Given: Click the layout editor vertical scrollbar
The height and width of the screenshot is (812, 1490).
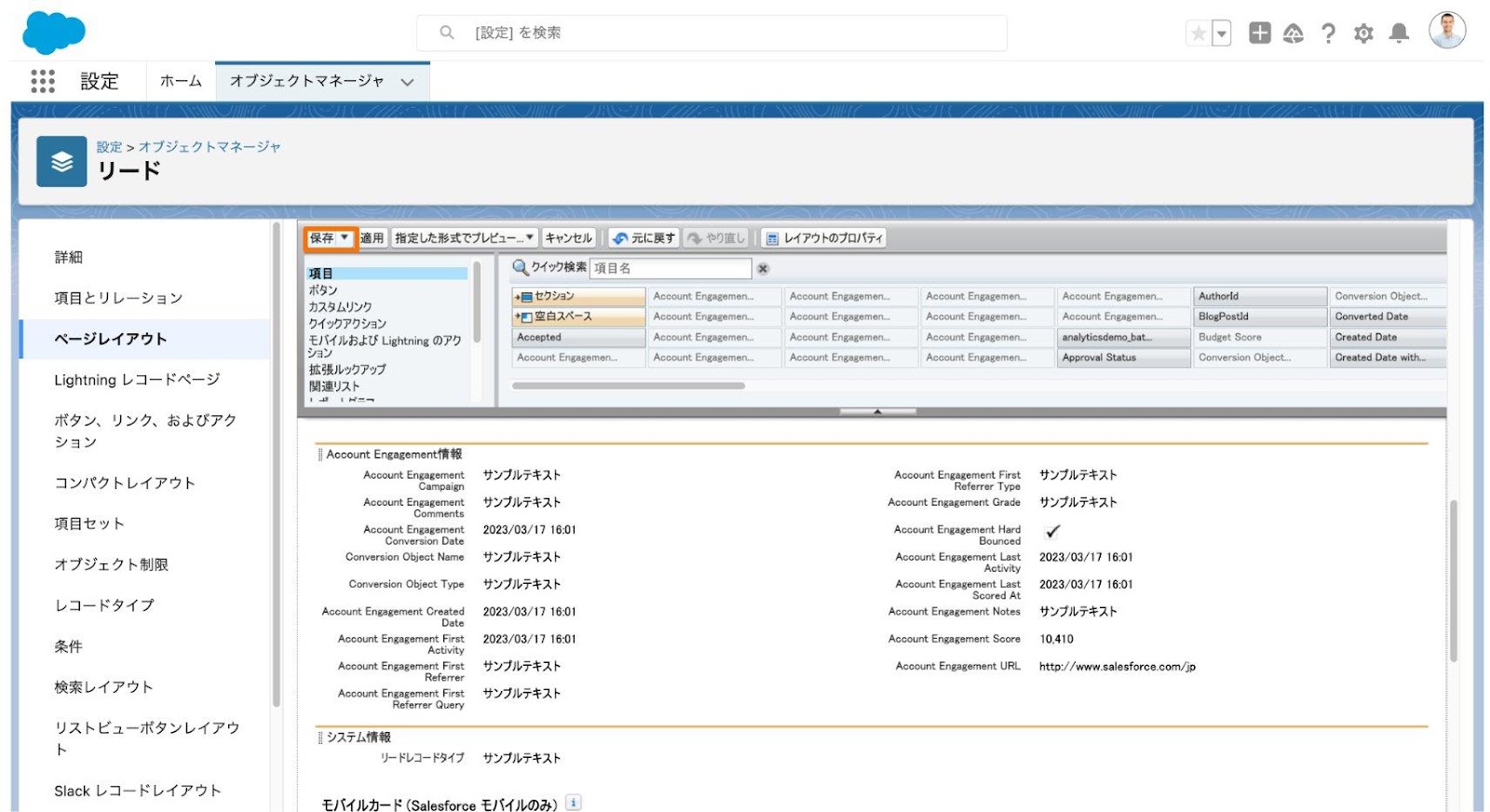Looking at the screenshot, I should pyautogui.click(x=1453, y=581).
